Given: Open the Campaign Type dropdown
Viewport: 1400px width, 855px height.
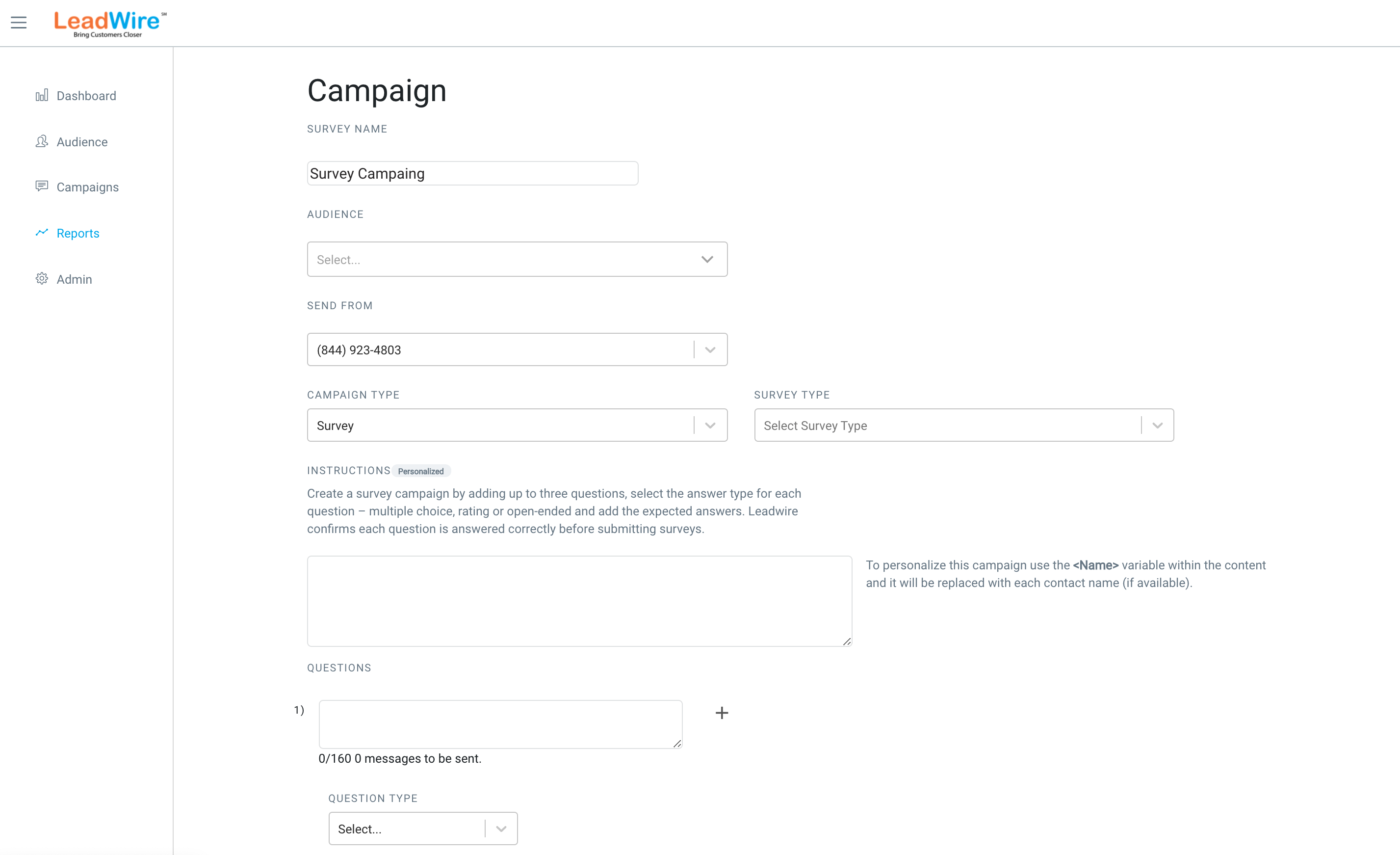Looking at the screenshot, I should [x=710, y=425].
